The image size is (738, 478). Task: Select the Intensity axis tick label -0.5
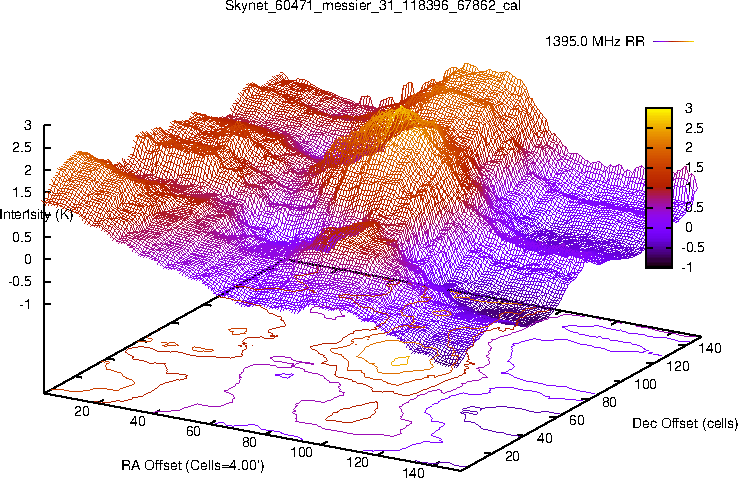20,281
